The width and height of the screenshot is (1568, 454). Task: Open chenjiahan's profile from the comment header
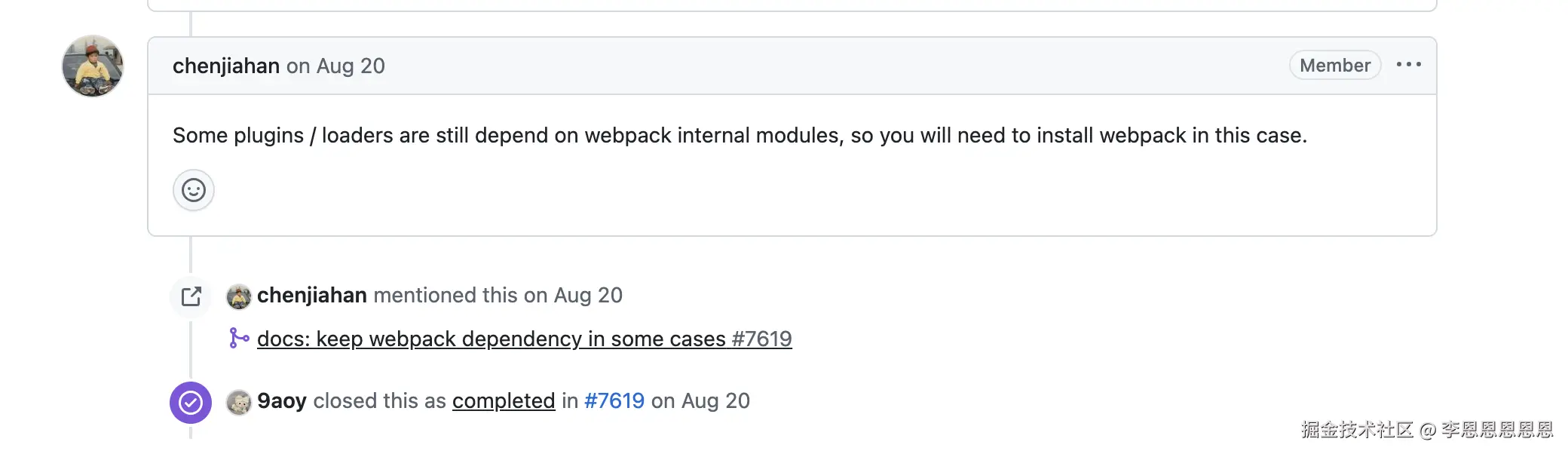(226, 66)
